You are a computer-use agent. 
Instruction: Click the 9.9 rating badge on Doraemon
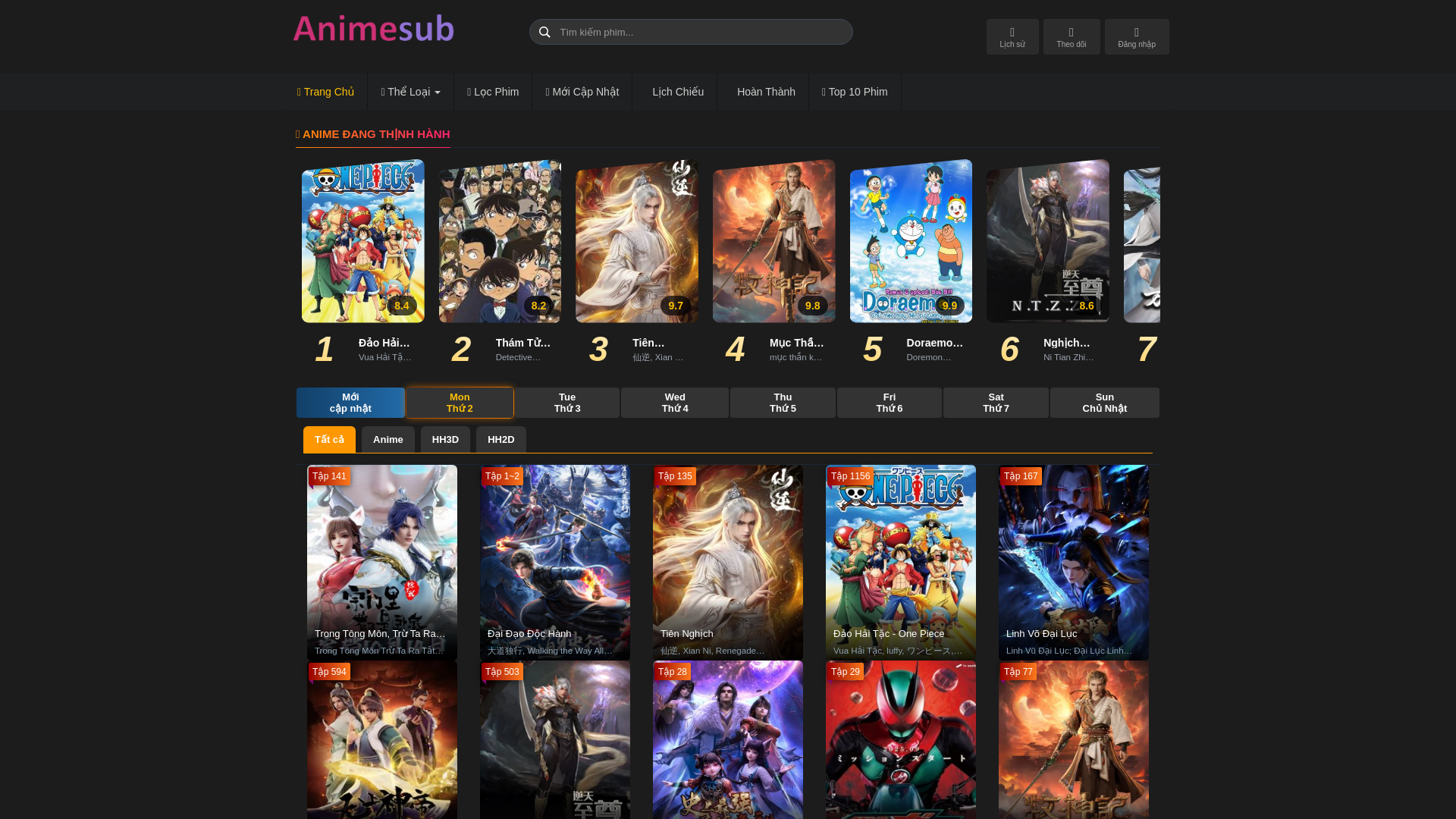(949, 306)
